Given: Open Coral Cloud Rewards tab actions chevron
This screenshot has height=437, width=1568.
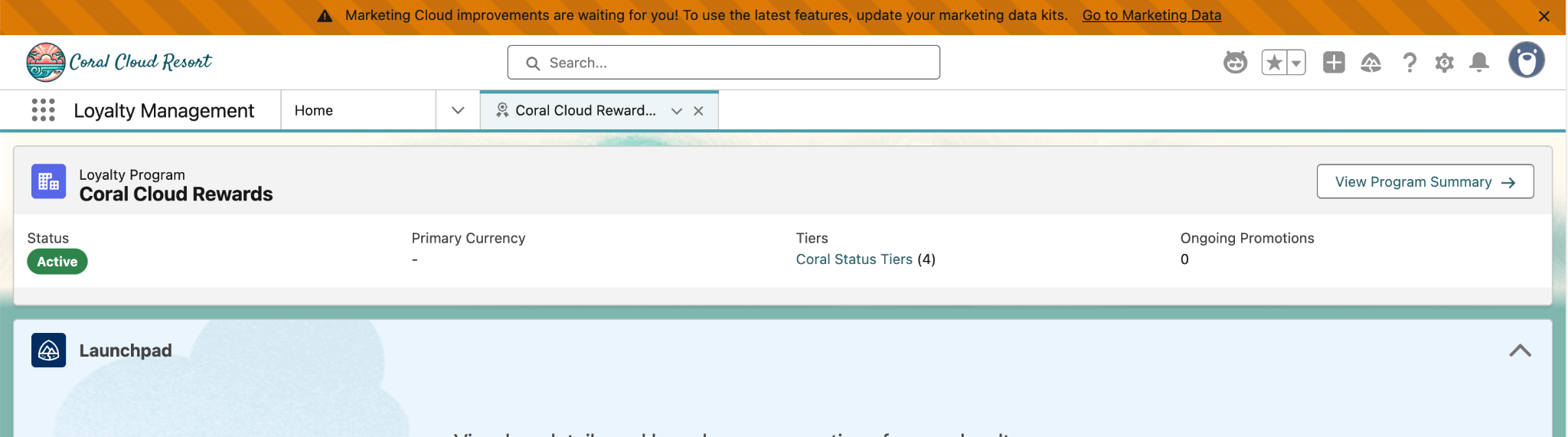Looking at the screenshot, I should point(677,111).
